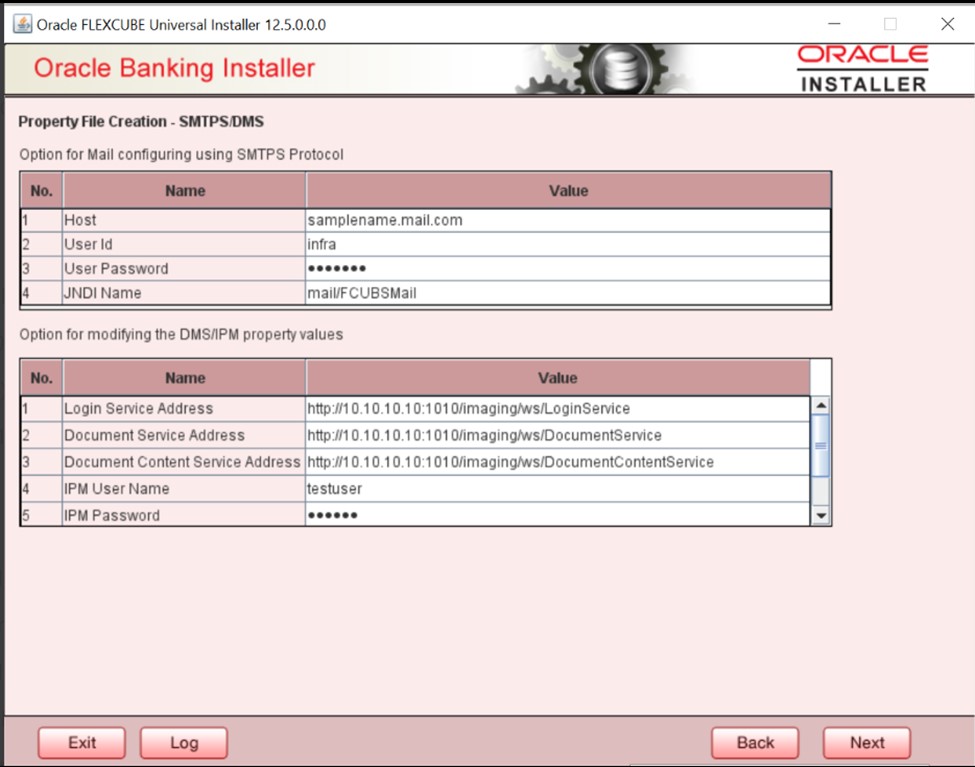
Task: Edit the Login Service Address URL value
Action: pyautogui.click(x=557, y=409)
